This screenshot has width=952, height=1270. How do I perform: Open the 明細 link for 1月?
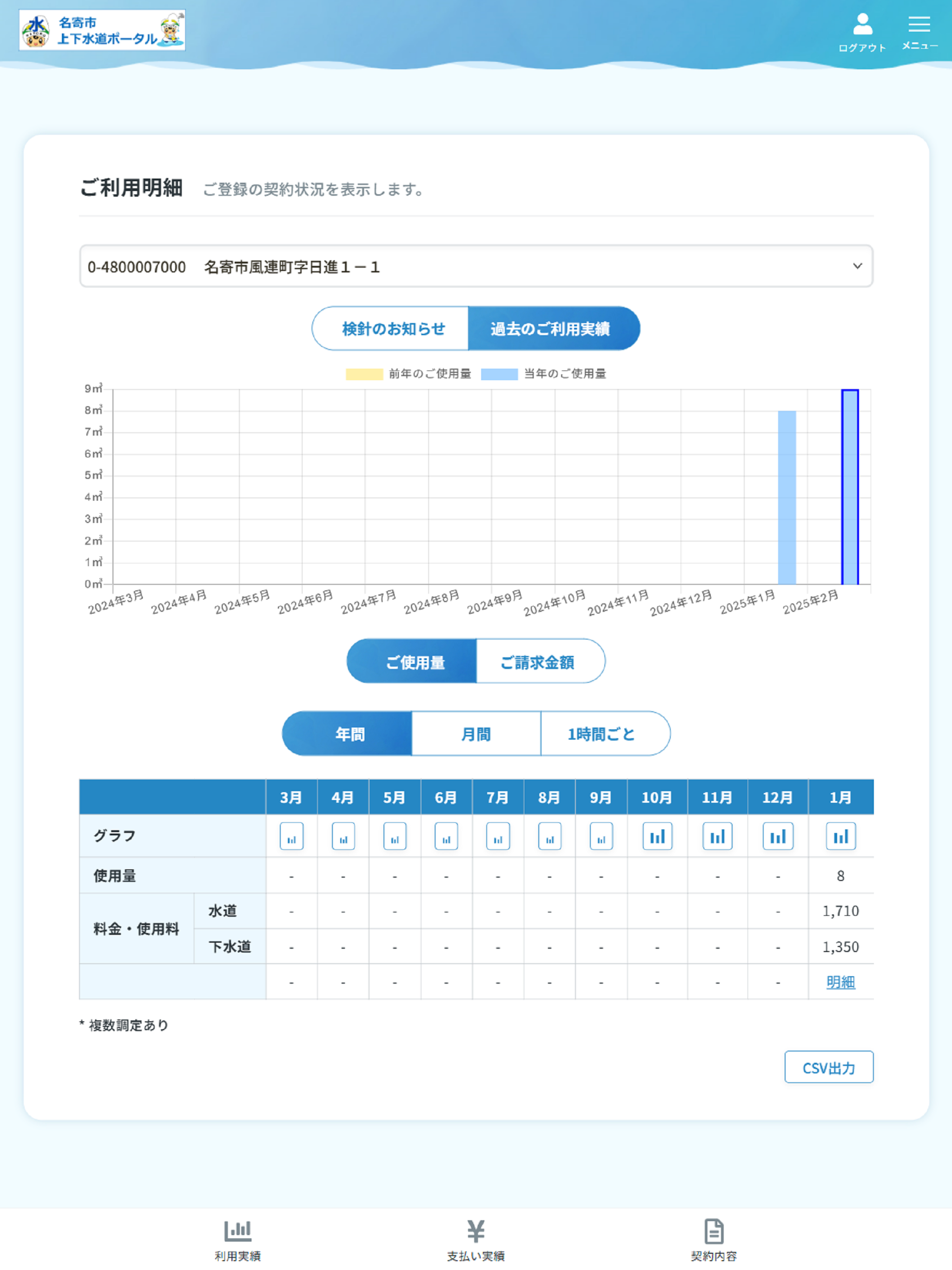pyautogui.click(x=840, y=982)
